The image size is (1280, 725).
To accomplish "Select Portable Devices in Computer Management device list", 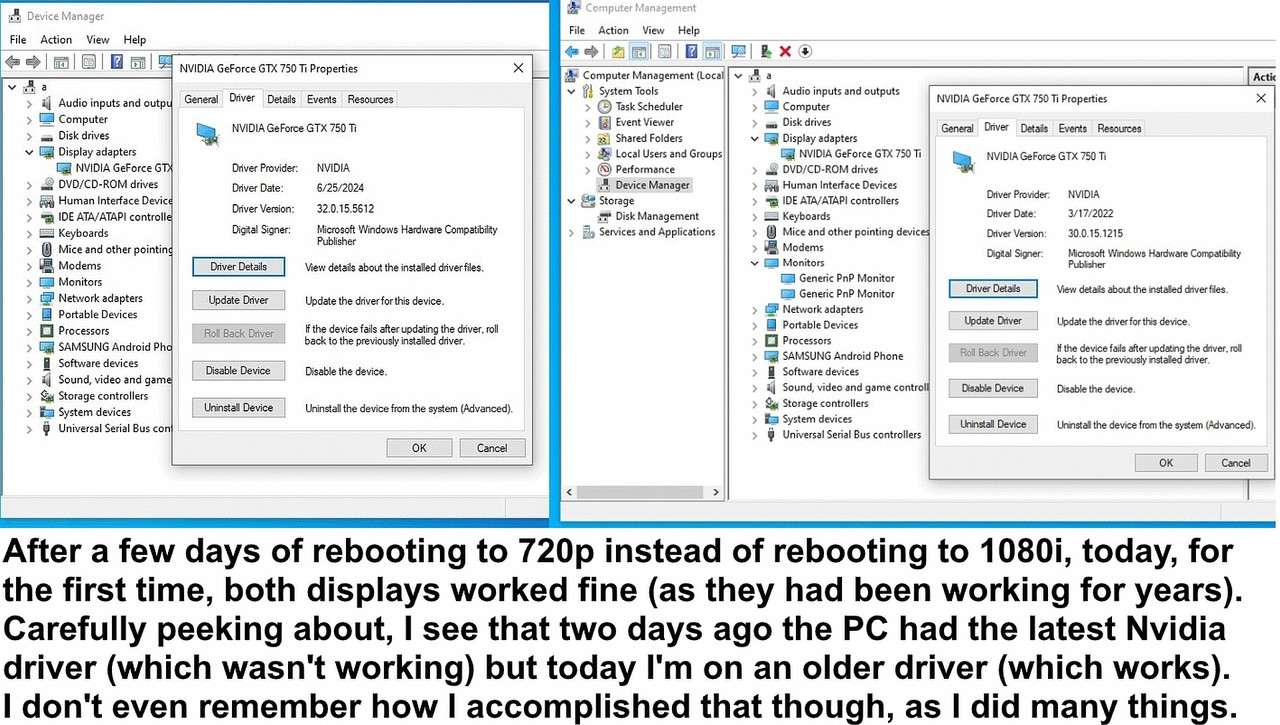I will pyautogui.click(x=820, y=325).
